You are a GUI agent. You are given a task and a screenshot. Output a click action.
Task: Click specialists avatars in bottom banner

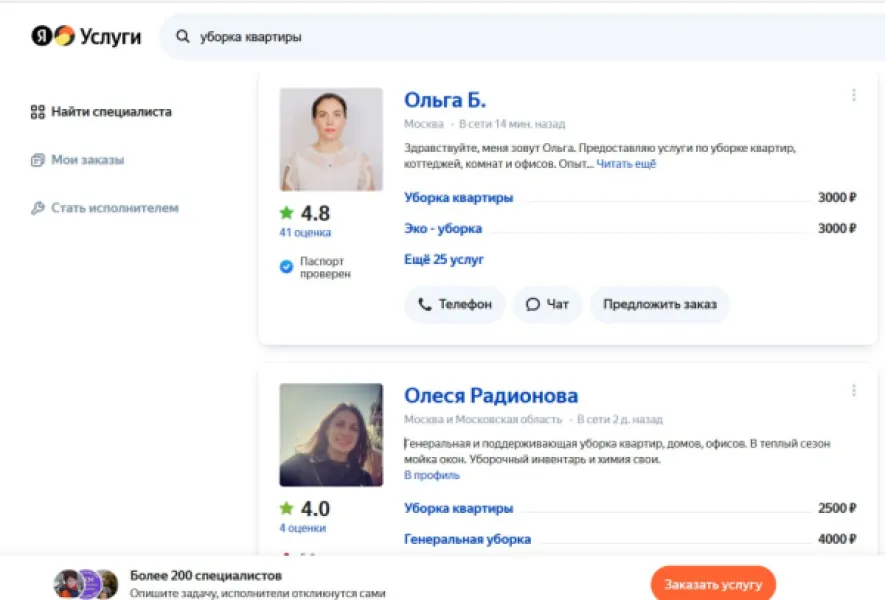[86, 584]
